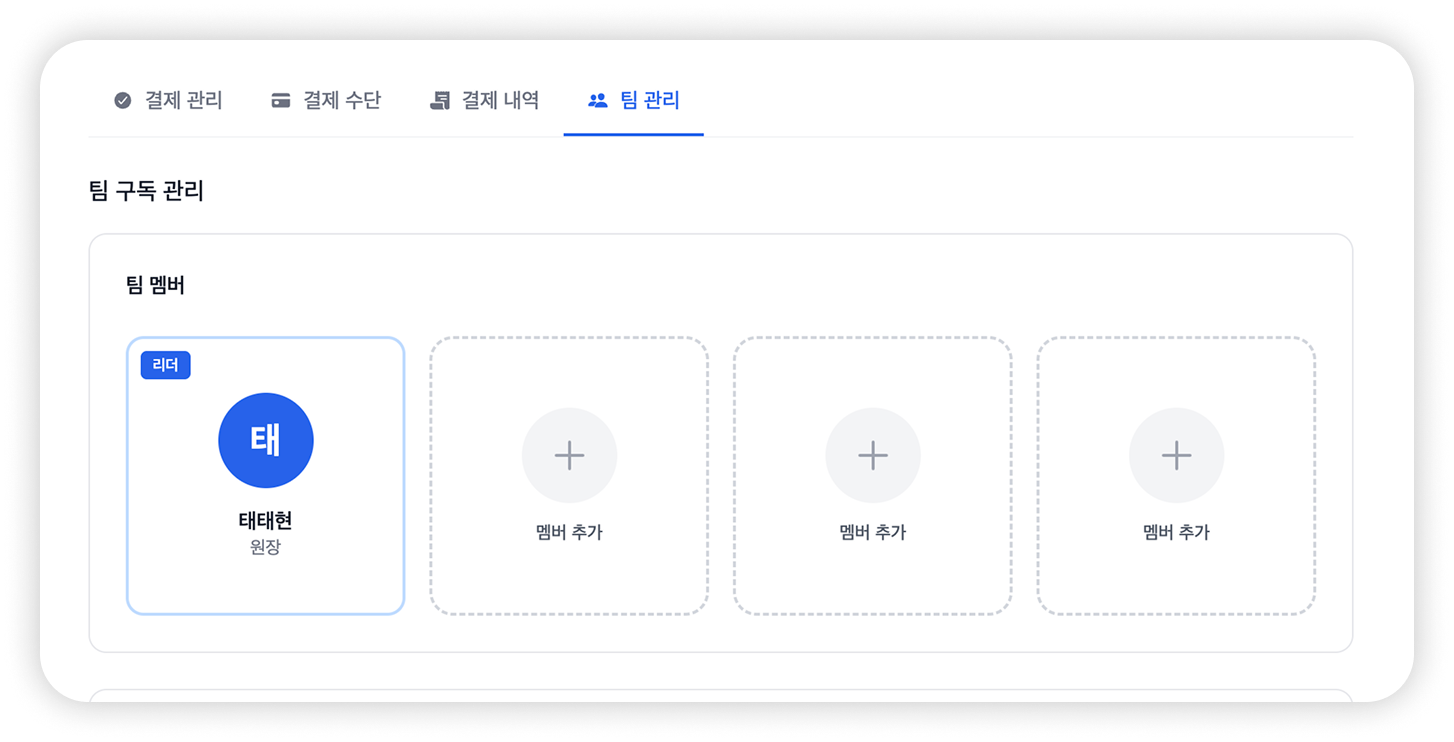Click the 리더 badge on the leader card
This screenshot has height=742, width=1454.
(x=166, y=365)
